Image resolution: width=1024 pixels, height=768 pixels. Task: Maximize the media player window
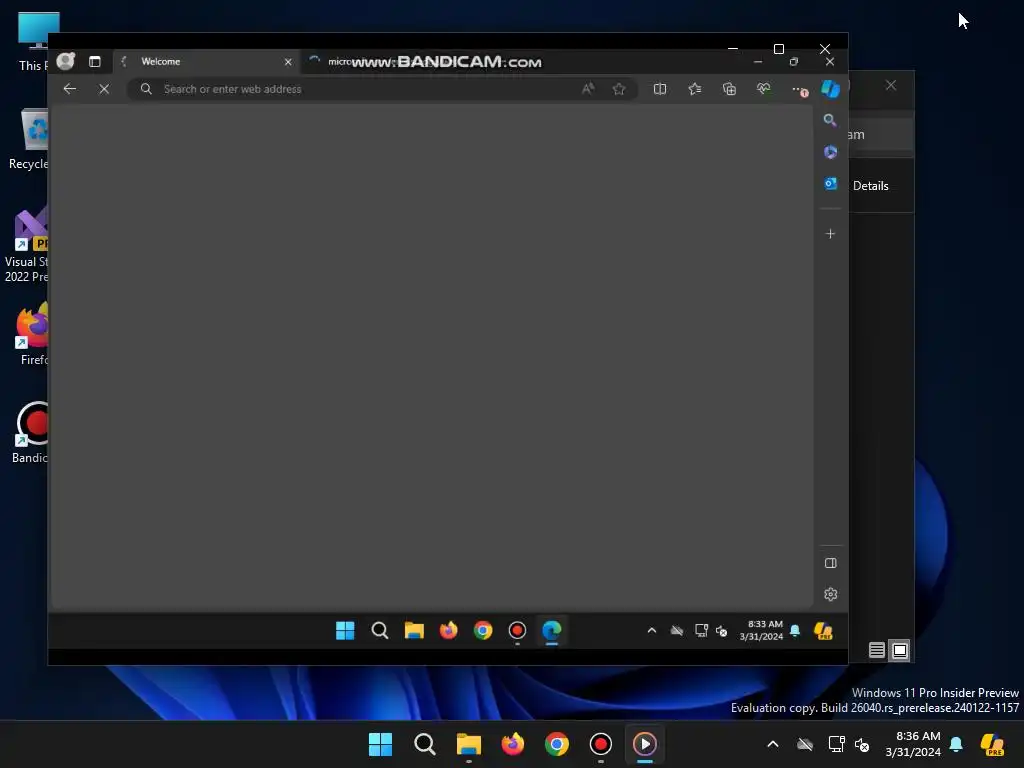tap(778, 49)
